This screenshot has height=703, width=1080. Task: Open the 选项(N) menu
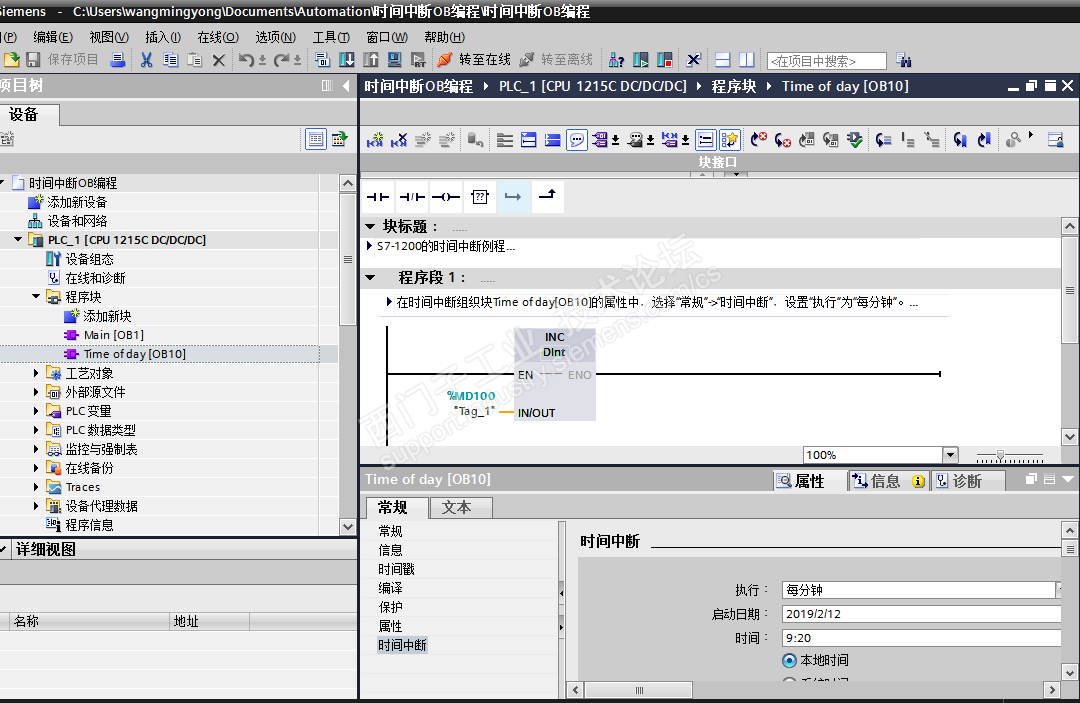[x=276, y=37]
